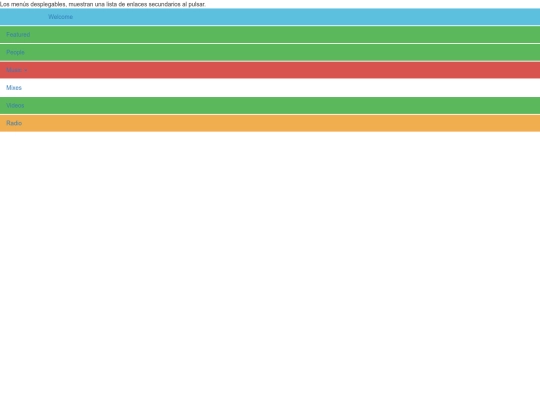Click the text about menús desplegables
Viewport: 540px width, 405px height.
[x=103, y=4]
